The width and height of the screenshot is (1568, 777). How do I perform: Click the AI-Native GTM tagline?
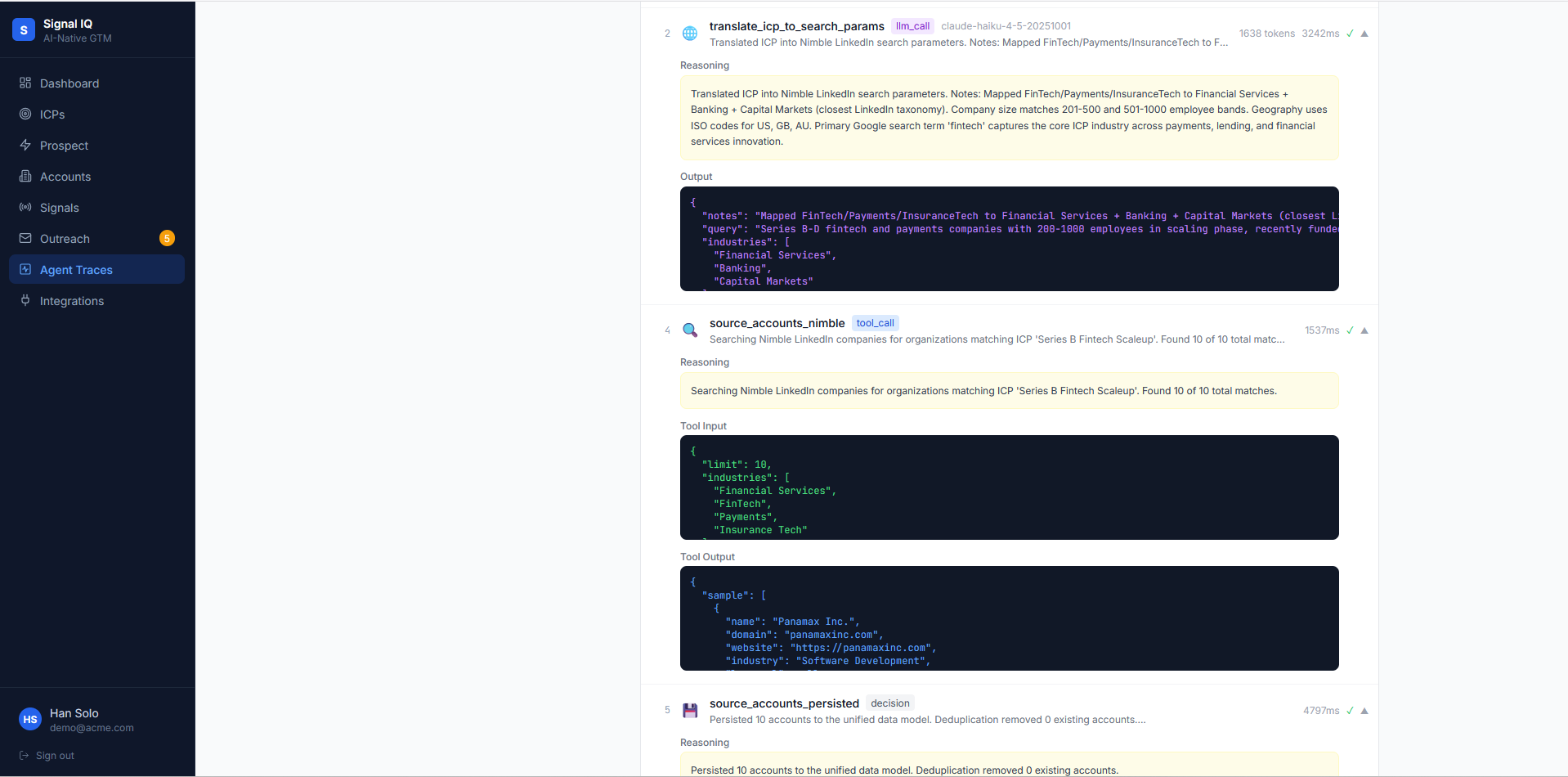click(x=77, y=38)
